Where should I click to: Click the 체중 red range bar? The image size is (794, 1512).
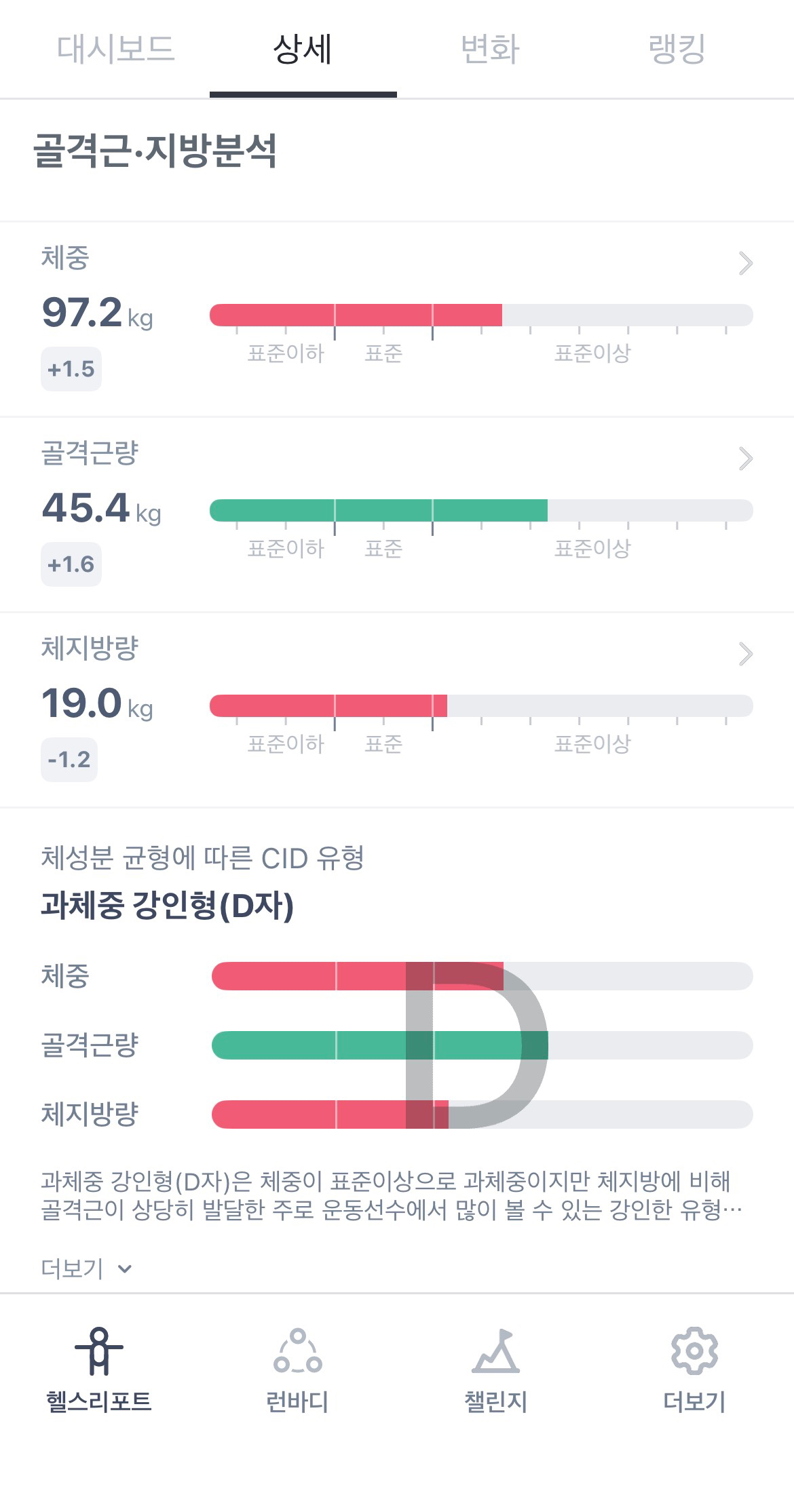(x=356, y=315)
